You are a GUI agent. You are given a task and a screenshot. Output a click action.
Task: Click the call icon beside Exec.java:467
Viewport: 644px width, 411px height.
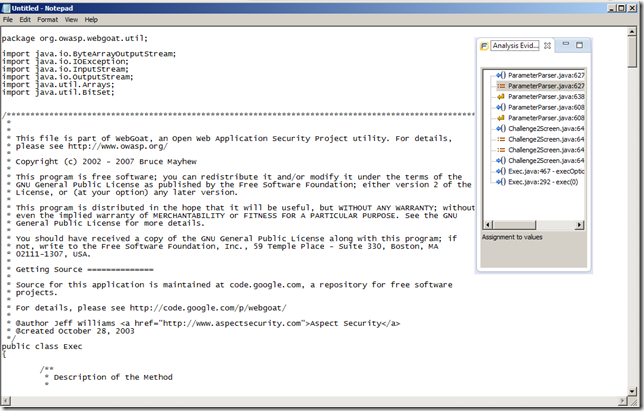click(x=501, y=171)
